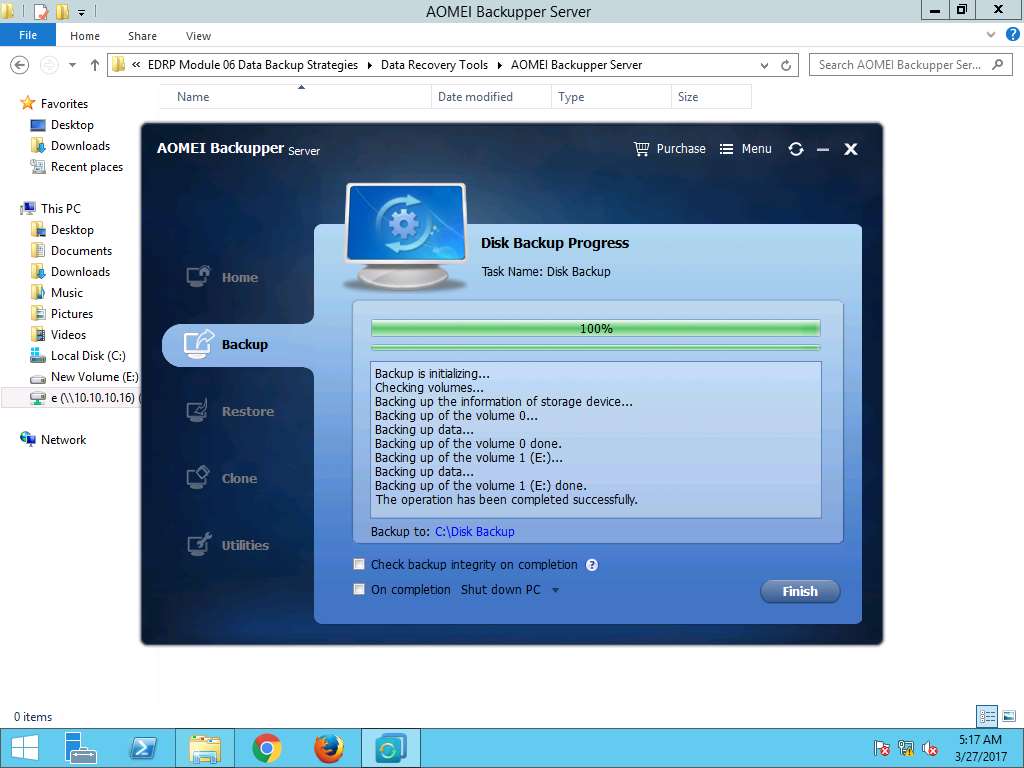
Task: Select the Backup tab in AOMEI sidebar
Action: (226, 344)
